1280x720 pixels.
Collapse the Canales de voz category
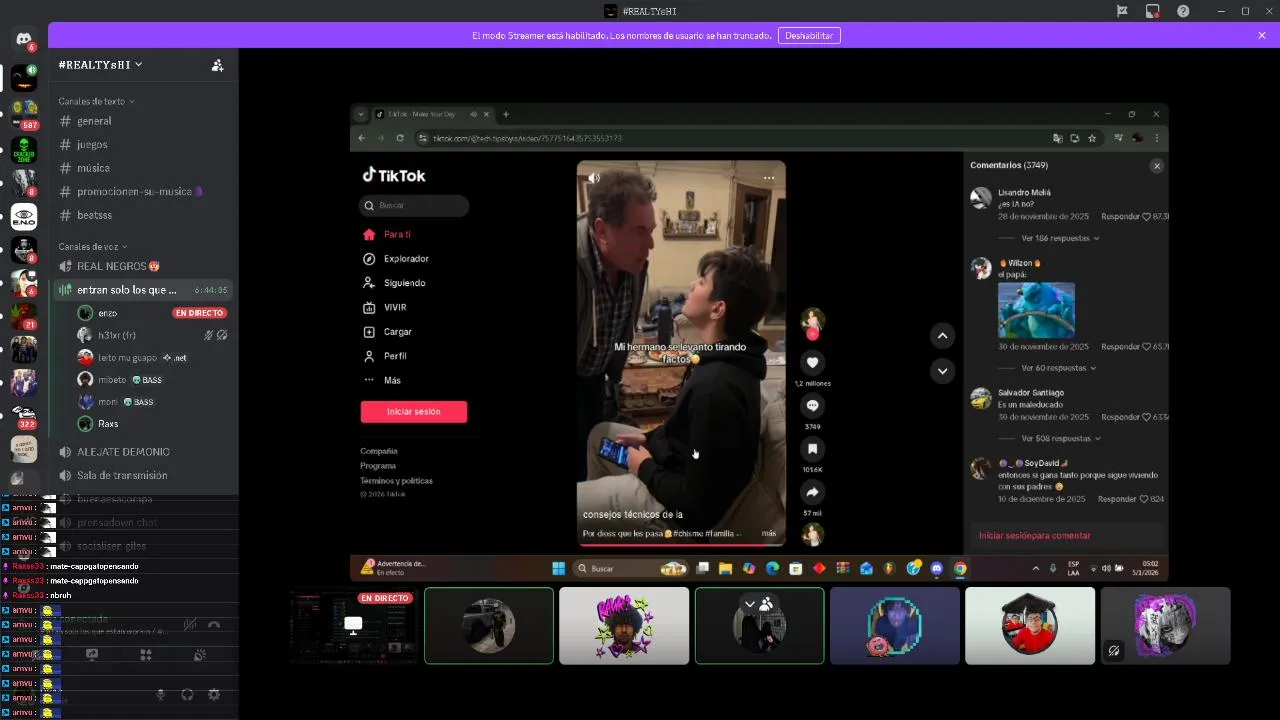93,246
